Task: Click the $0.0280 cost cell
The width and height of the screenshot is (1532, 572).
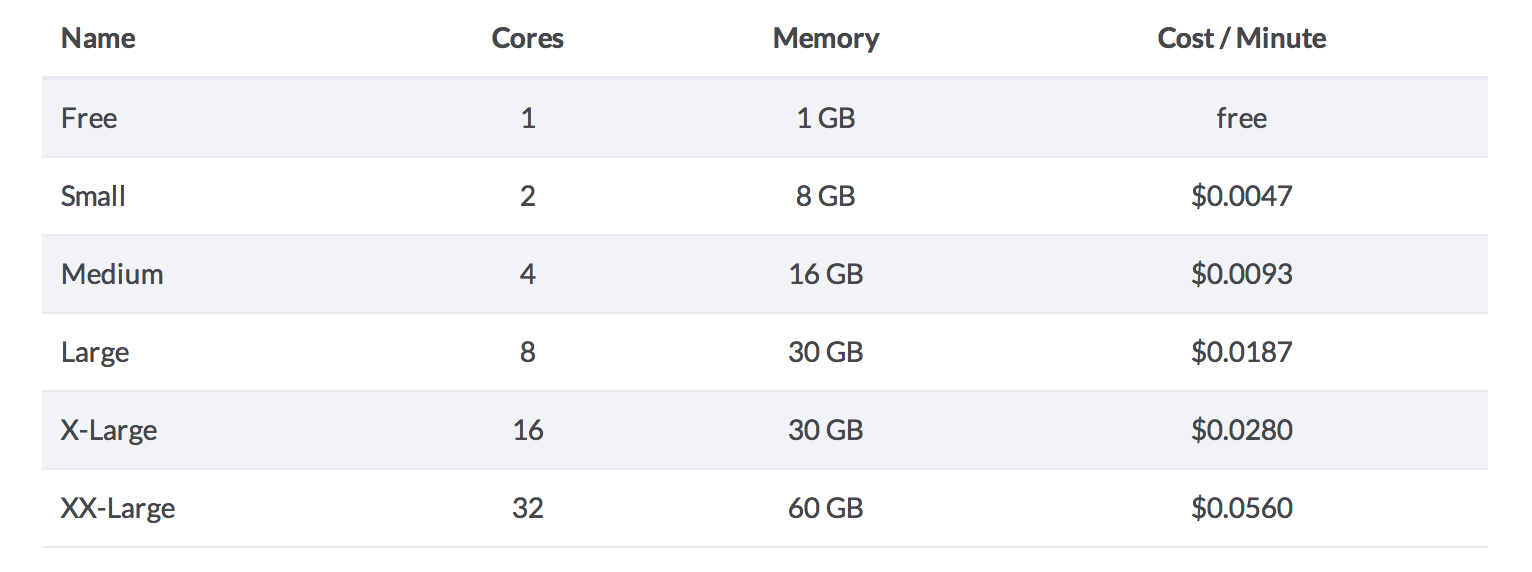Action: pyautogui.click(x=1242, y=430)
